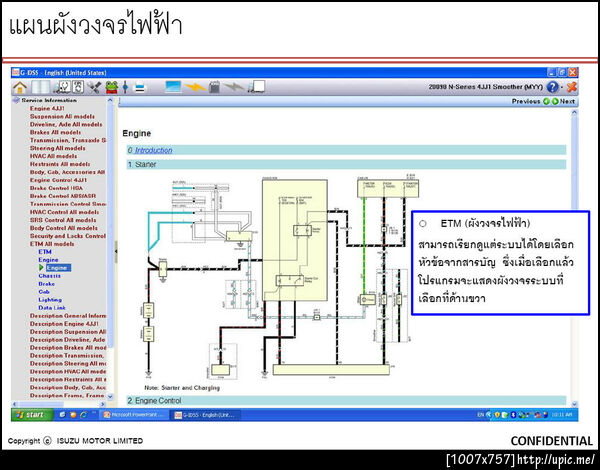Click the sidebar splitter collapse handle
The image size is (600, 470).
pyautogui.click(x=116, y=251)
